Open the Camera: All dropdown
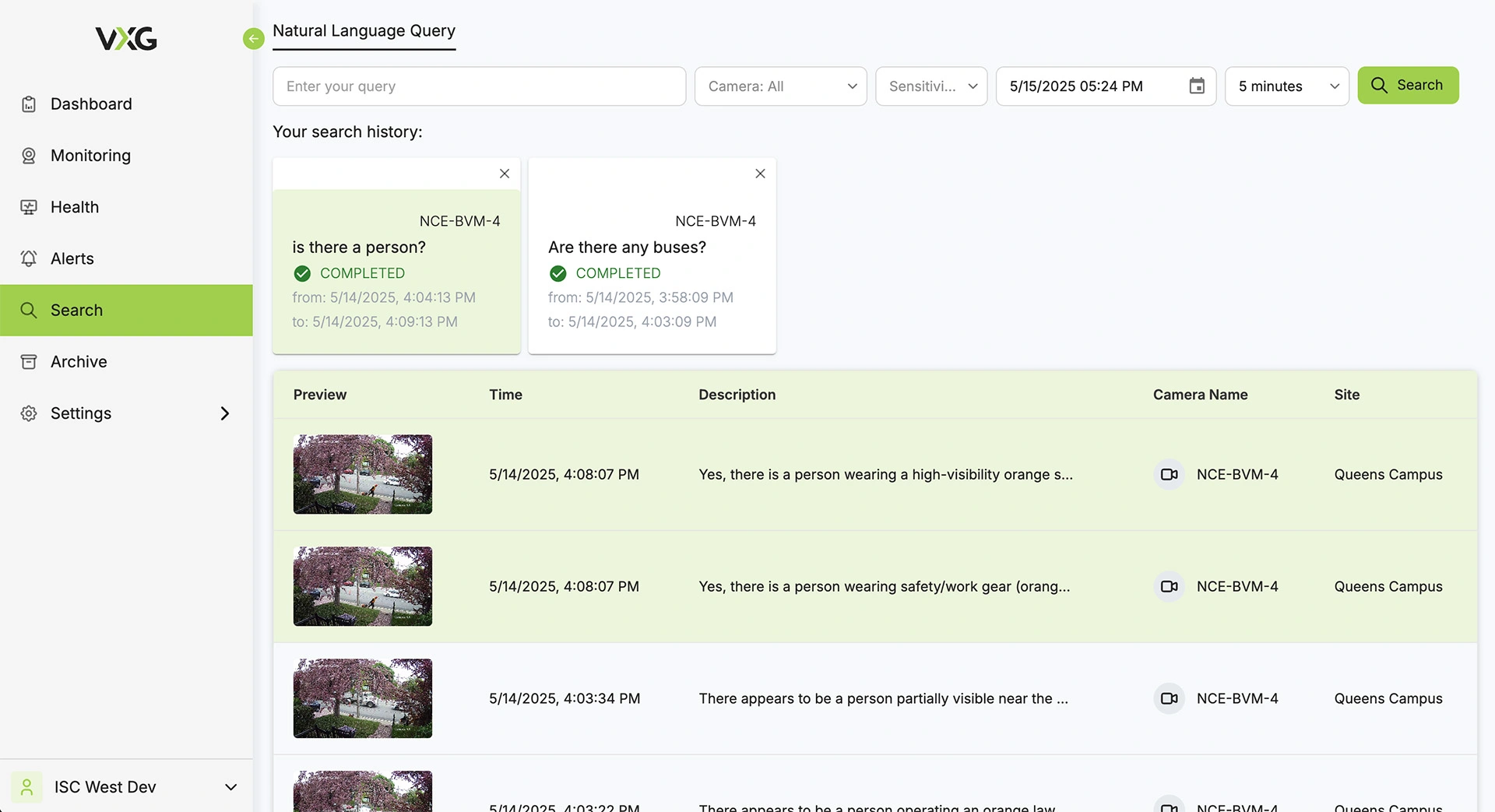Screen dimensions: 1495x812 click(x=780, y=86)
